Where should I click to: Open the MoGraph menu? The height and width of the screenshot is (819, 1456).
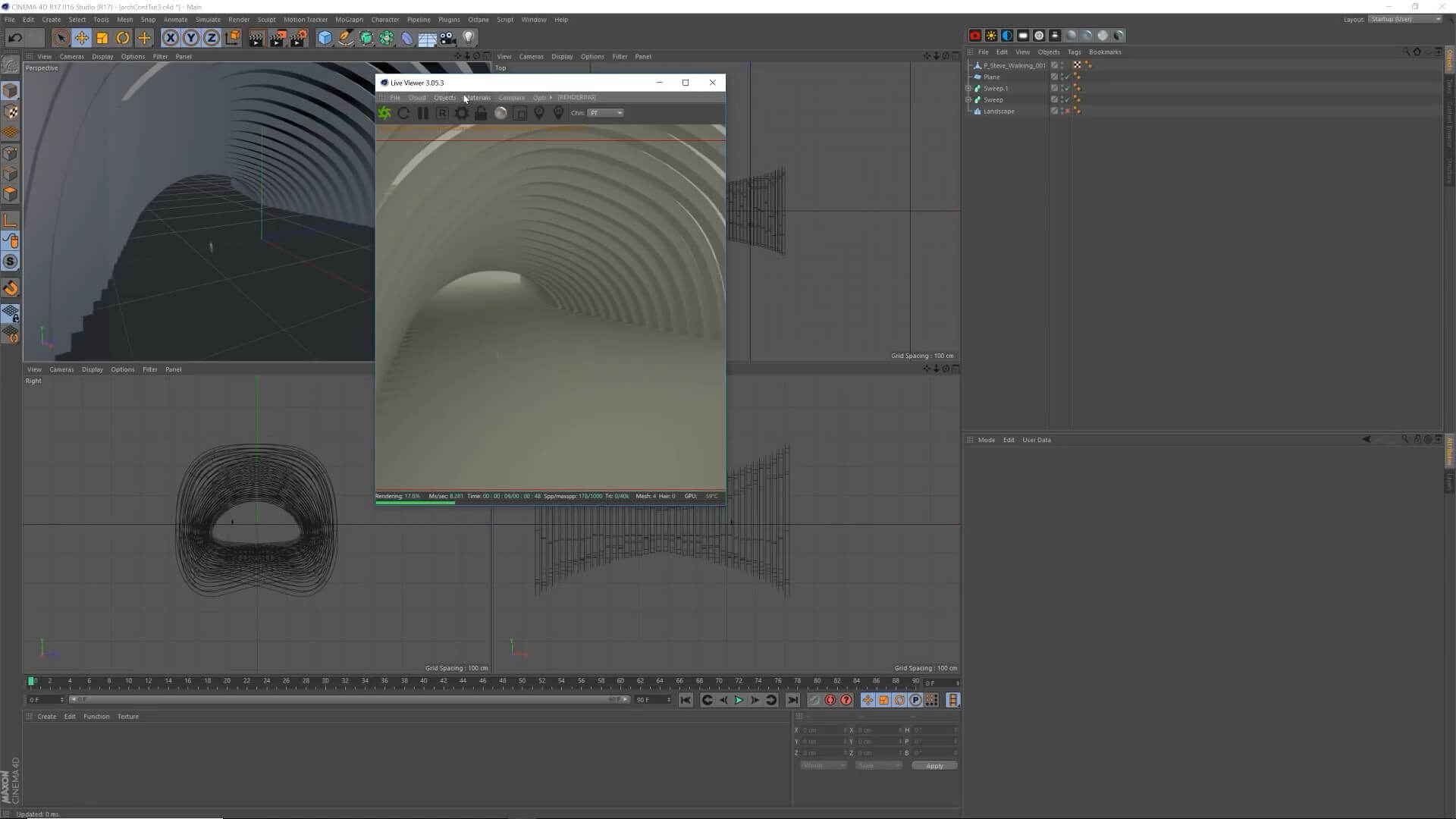tap(349, 20)
